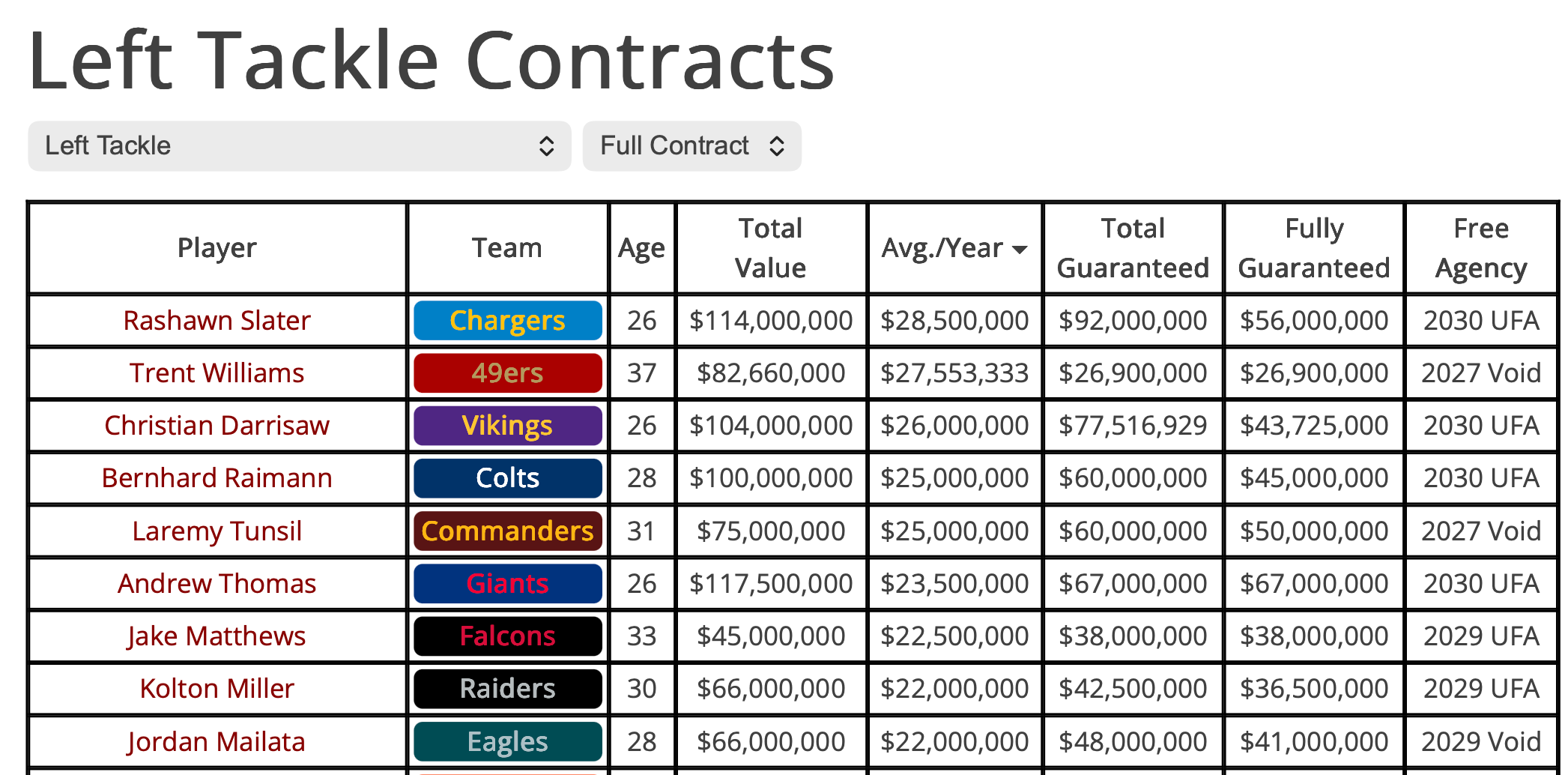Open the Vikings team badge
1568x775 pixels.
coord(507,426)
